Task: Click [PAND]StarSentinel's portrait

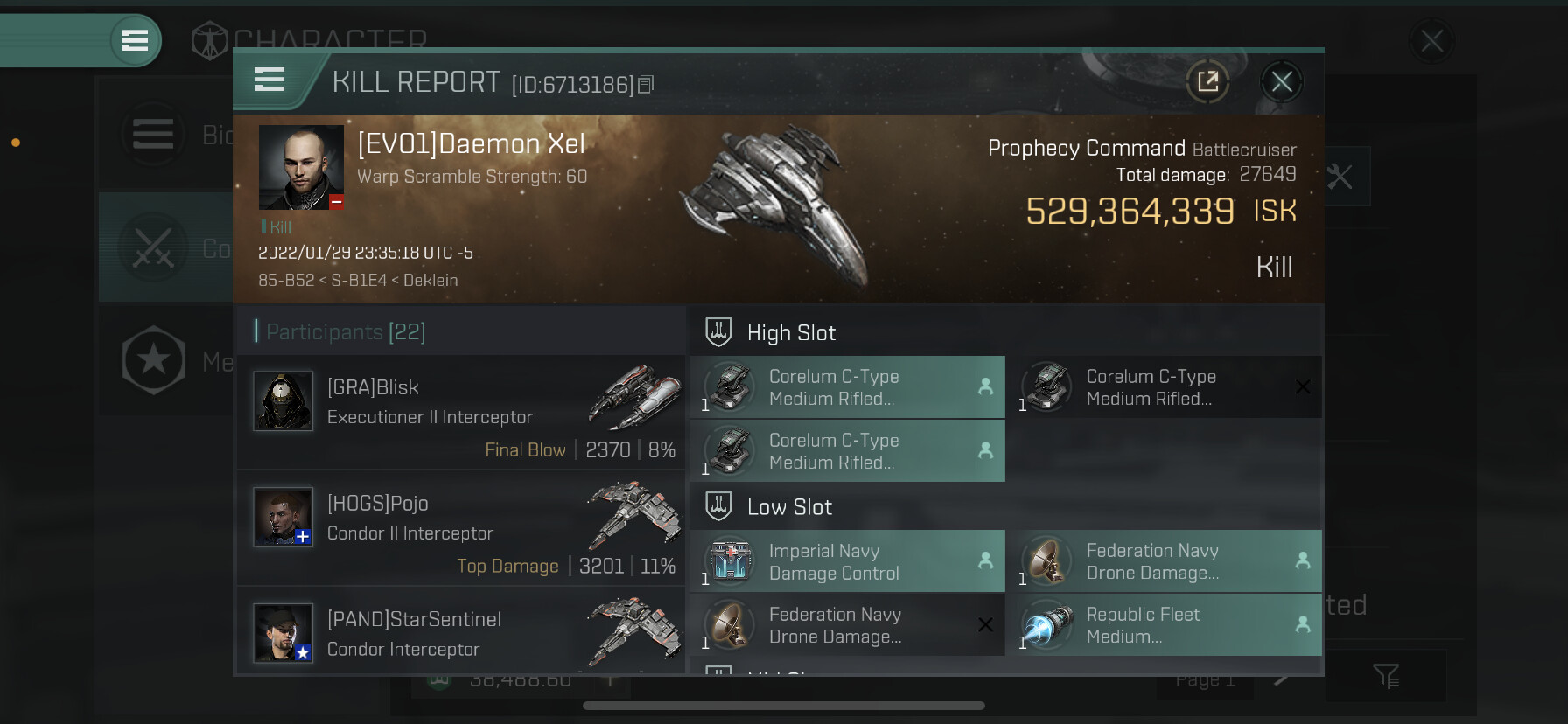Action: [x=283, y=631]
